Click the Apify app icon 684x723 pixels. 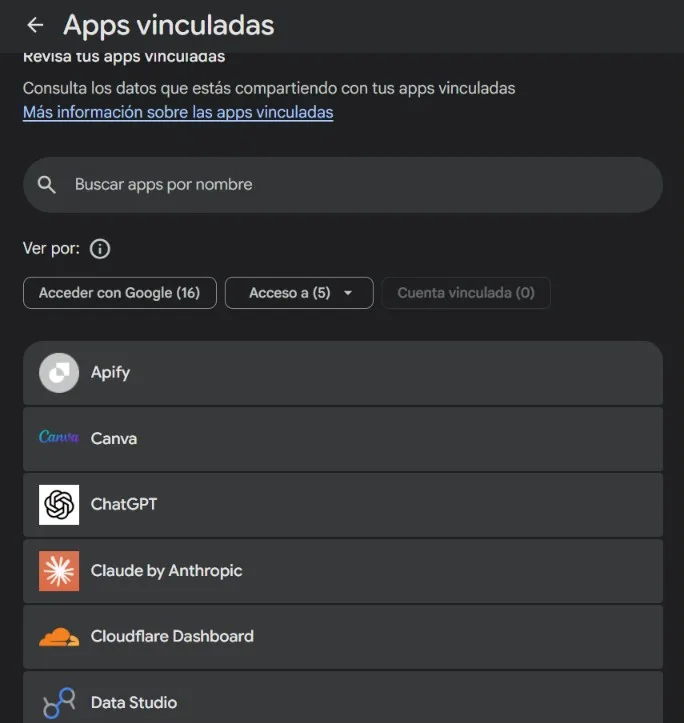[x=59, y=373]
